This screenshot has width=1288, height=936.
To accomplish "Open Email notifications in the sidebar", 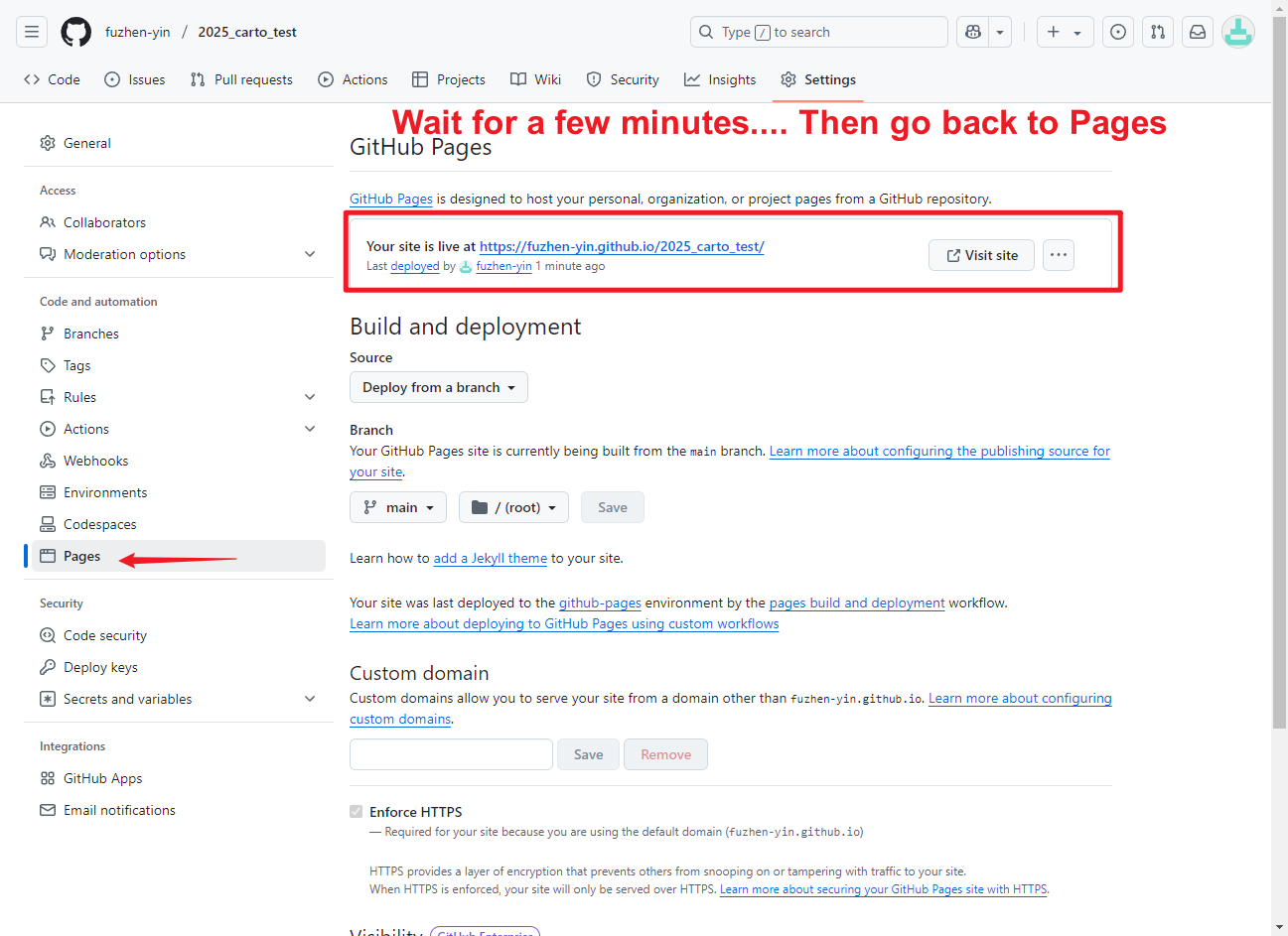I will tap(179, 810).
